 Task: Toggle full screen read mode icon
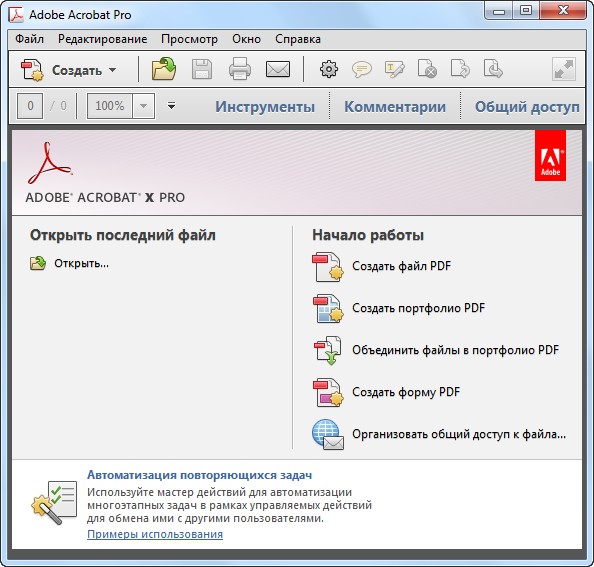point(564,69)
